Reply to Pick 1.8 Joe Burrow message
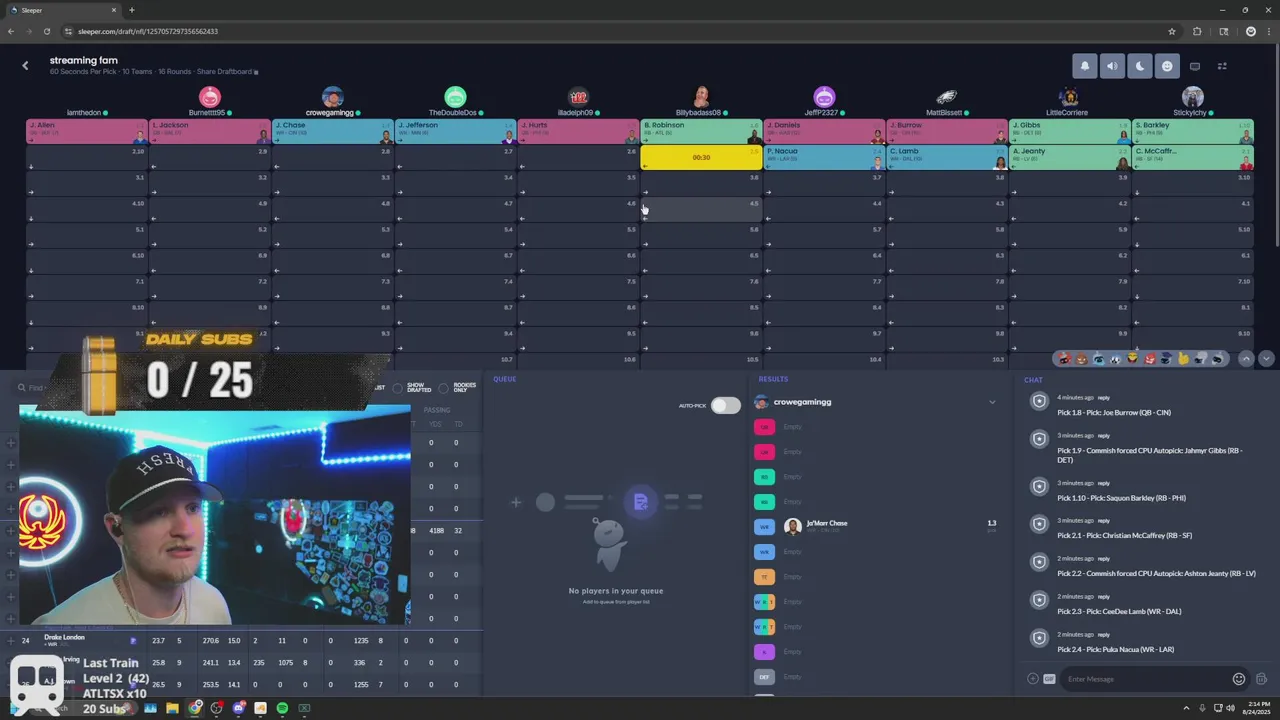This screenshot has width=1280, height=720. (1104, 398)
